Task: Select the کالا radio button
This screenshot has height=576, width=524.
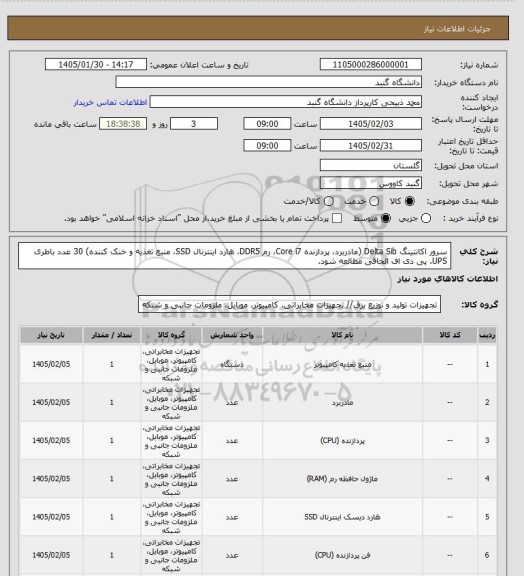Action: tap(409, 201)
